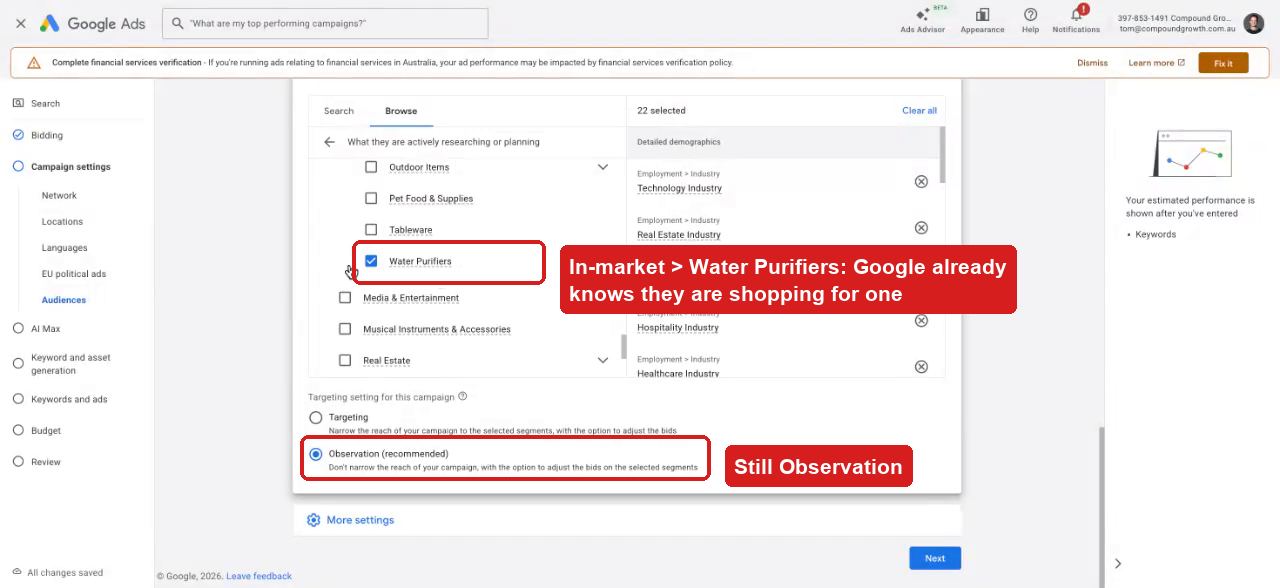Open Locations sub-item in sidebar
The height and width of the screenshot is (588, 1280).
62,222
